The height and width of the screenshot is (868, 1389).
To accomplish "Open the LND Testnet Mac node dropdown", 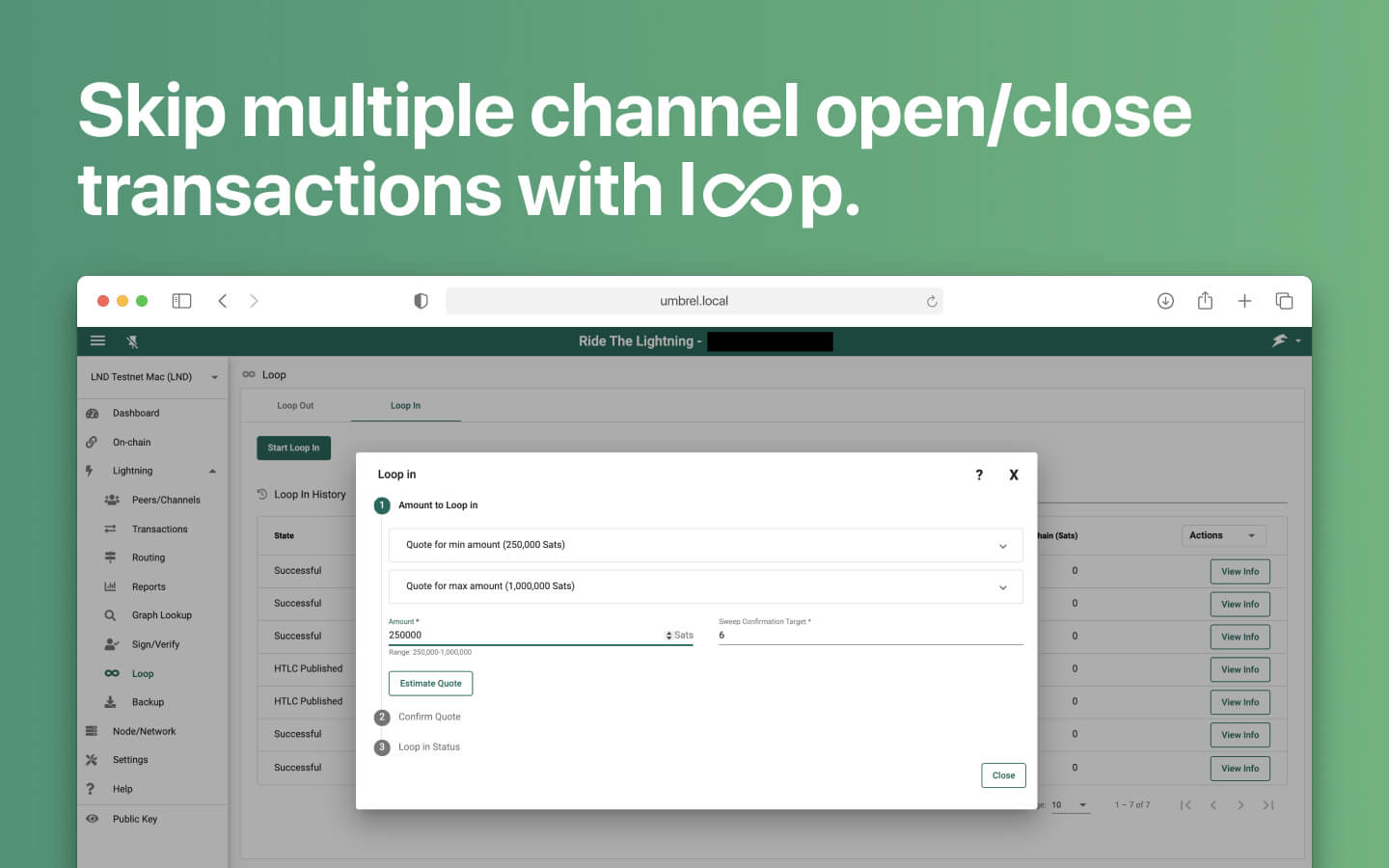I will click(x=153, y=377).
